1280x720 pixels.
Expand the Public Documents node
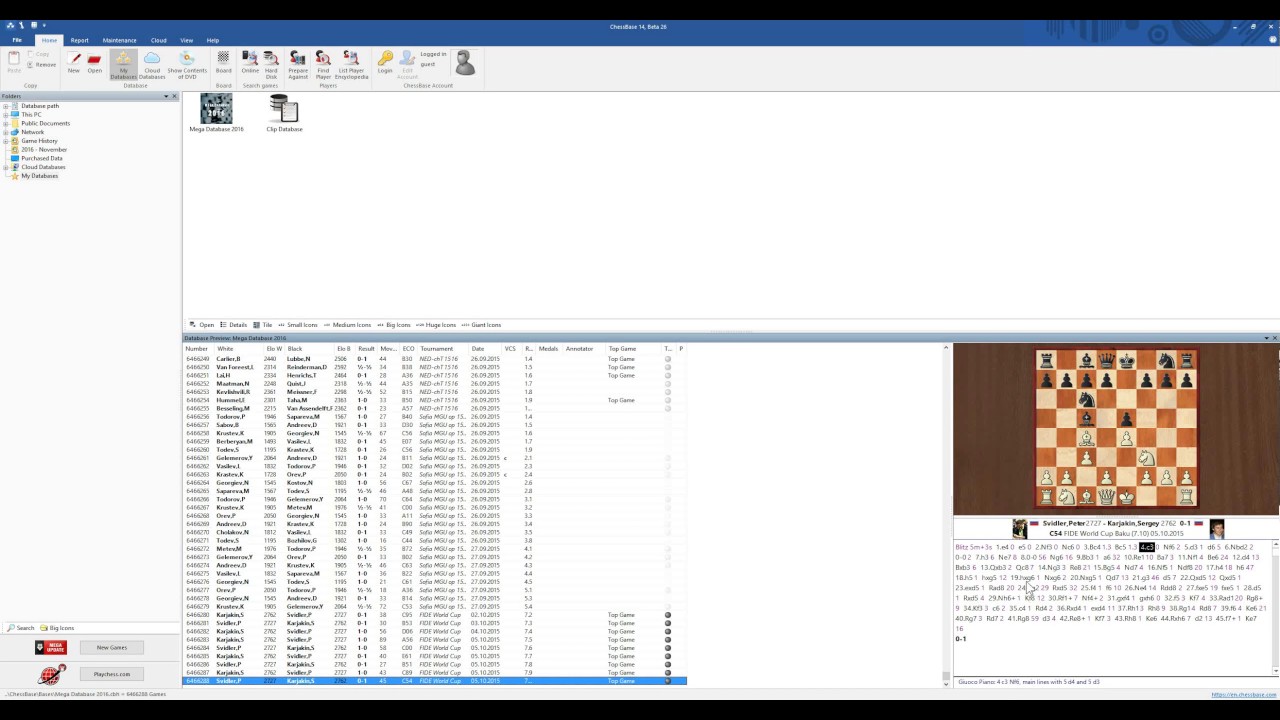point(5,123)
